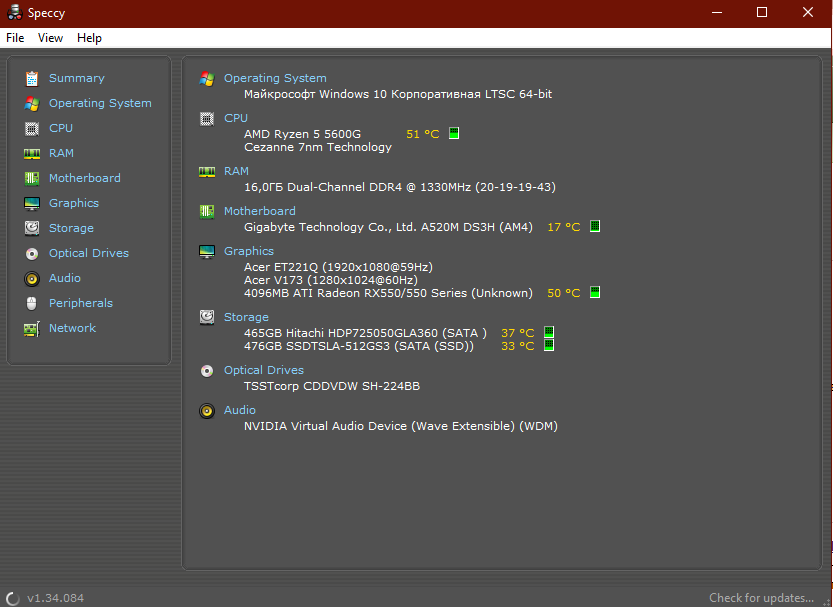
Task: Click the TSSTcorp CDDVDW SH-224BB text
Action: 332,386
